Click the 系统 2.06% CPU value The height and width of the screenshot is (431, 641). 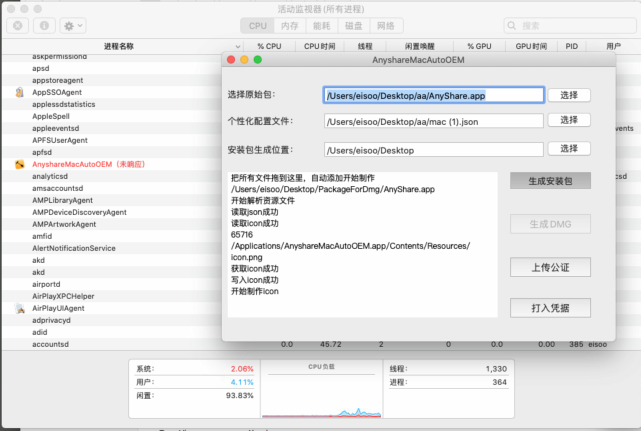click(242, 369)
